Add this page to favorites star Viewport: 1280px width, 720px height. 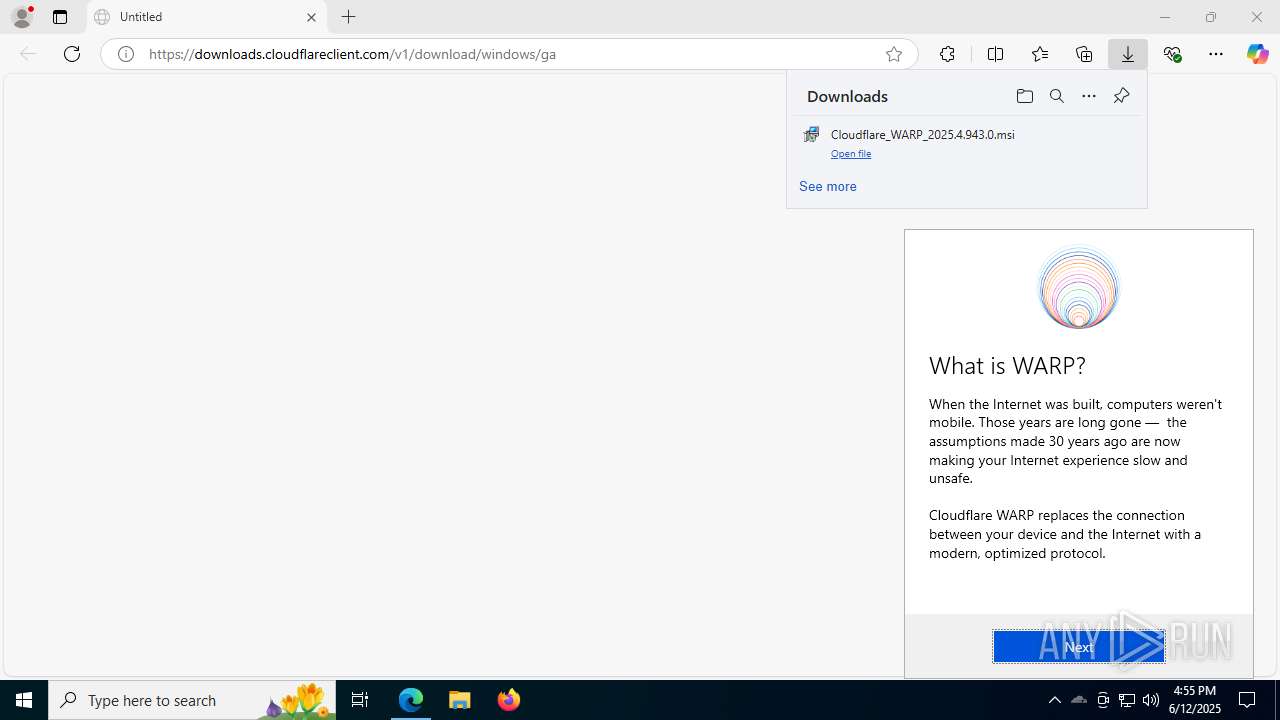894,54
